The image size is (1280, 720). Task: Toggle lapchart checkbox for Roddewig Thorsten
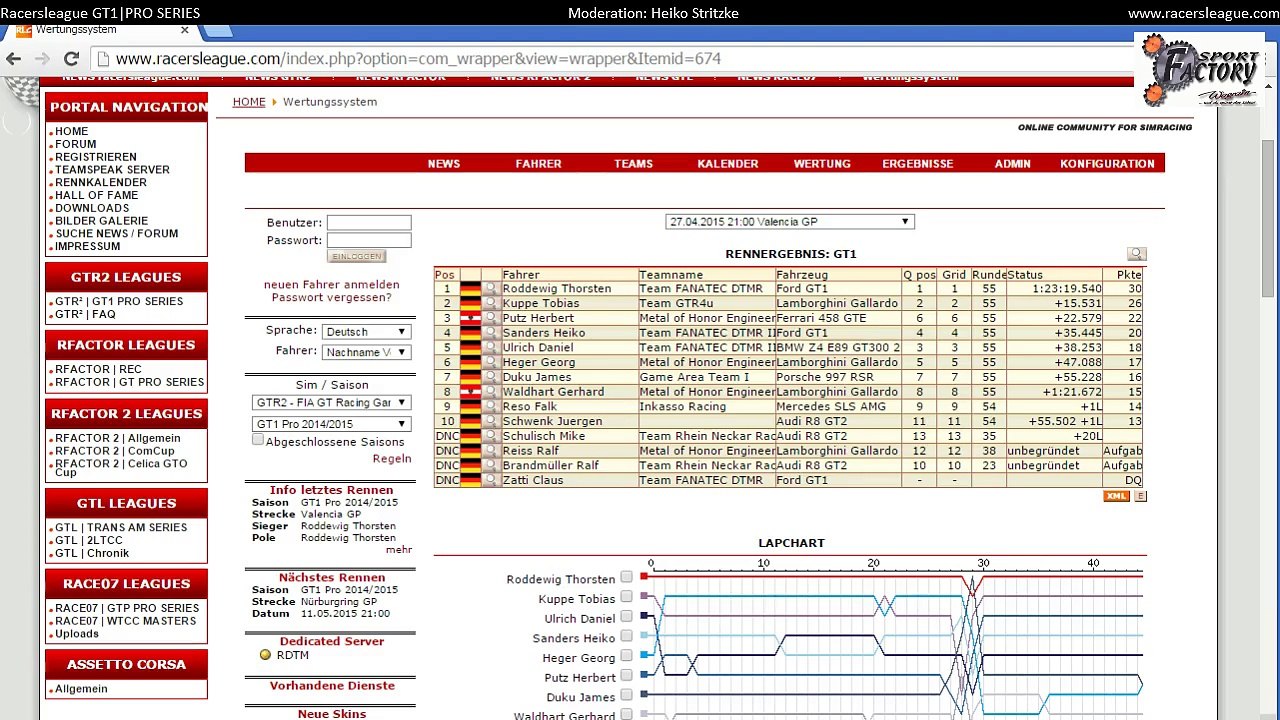(x=626, y=577)
